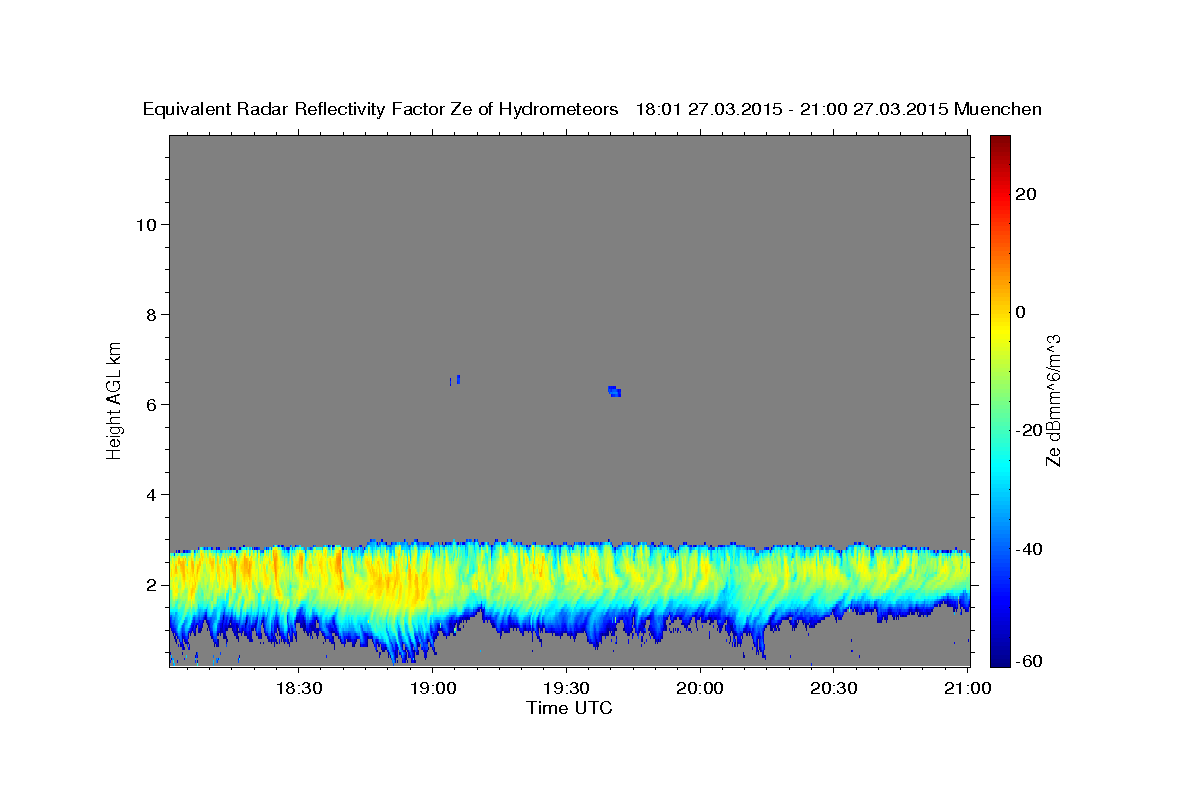This screenshot has width=1200, height=800.
Task: Click the colorbar value 20
Action: tap(1026, 193)
